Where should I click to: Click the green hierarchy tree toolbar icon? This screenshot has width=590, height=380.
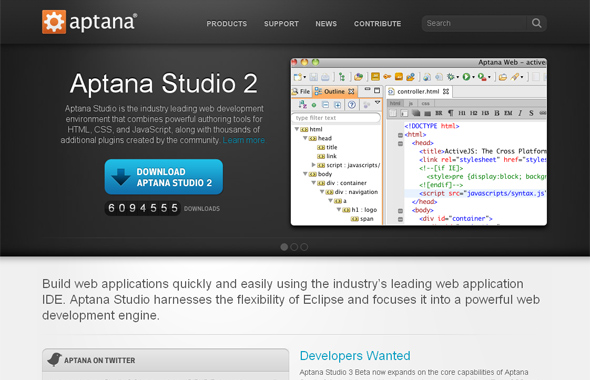click(x=342, y=77)
